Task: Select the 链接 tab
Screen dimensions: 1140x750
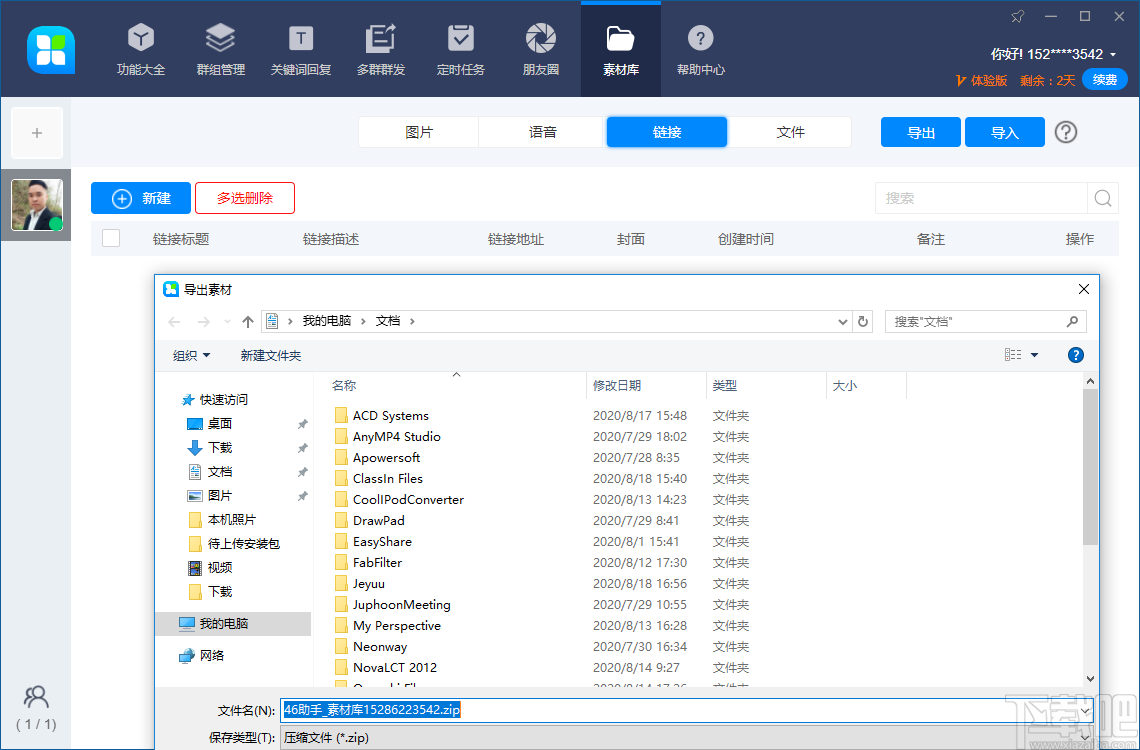Action: (x=667, y=132)
